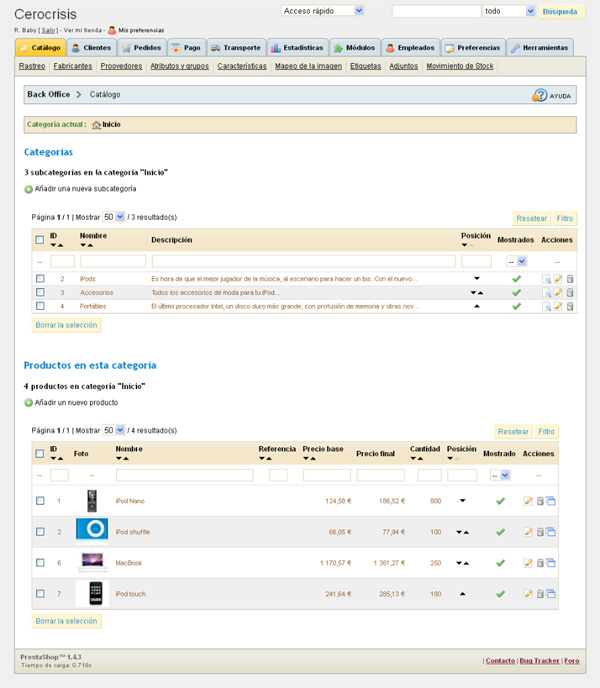Open the Ayuda help icon
Screen dimensions: 600x688
click(540, 95)
